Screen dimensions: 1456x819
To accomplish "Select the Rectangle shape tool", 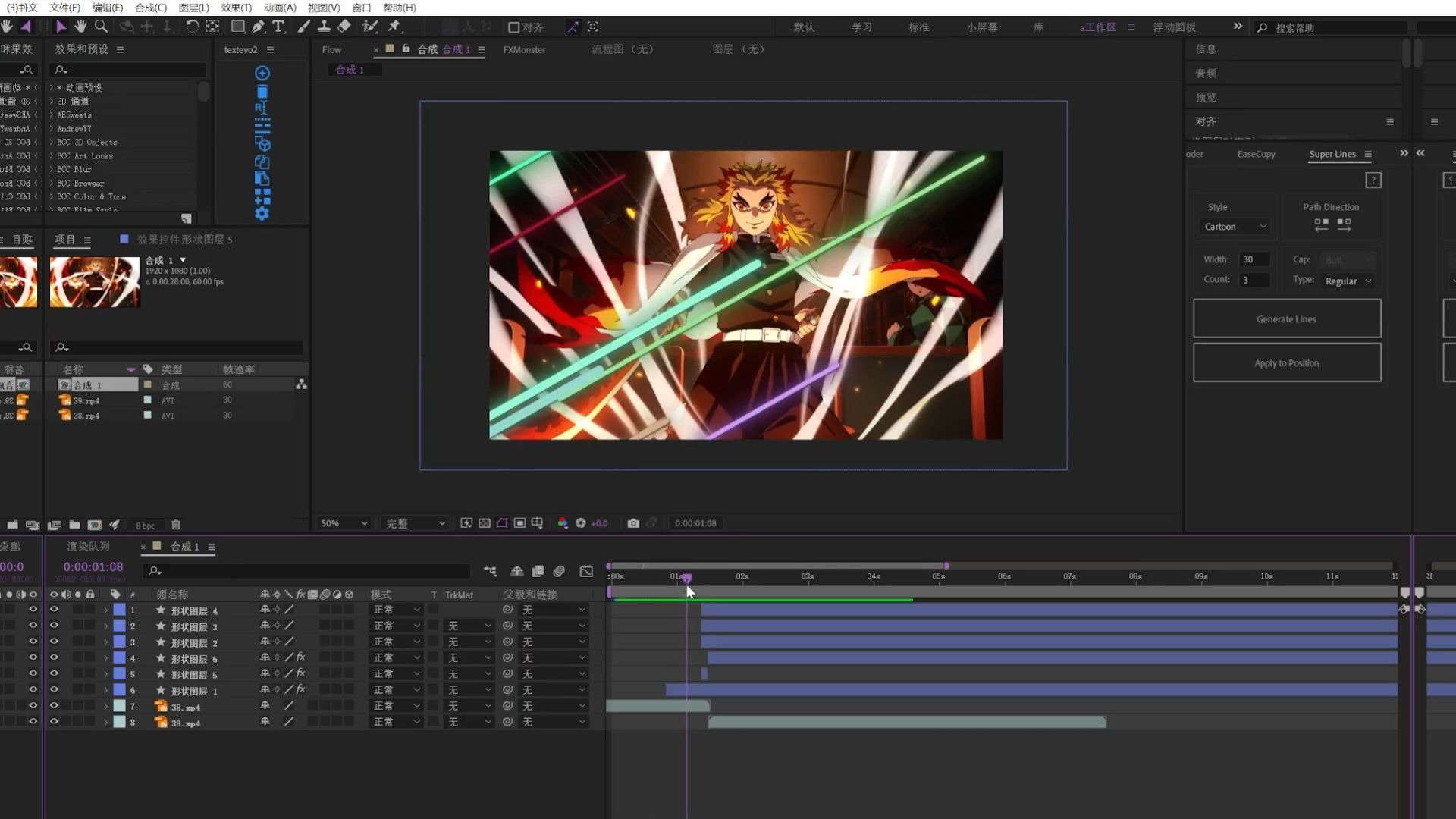I will [237, 27].
